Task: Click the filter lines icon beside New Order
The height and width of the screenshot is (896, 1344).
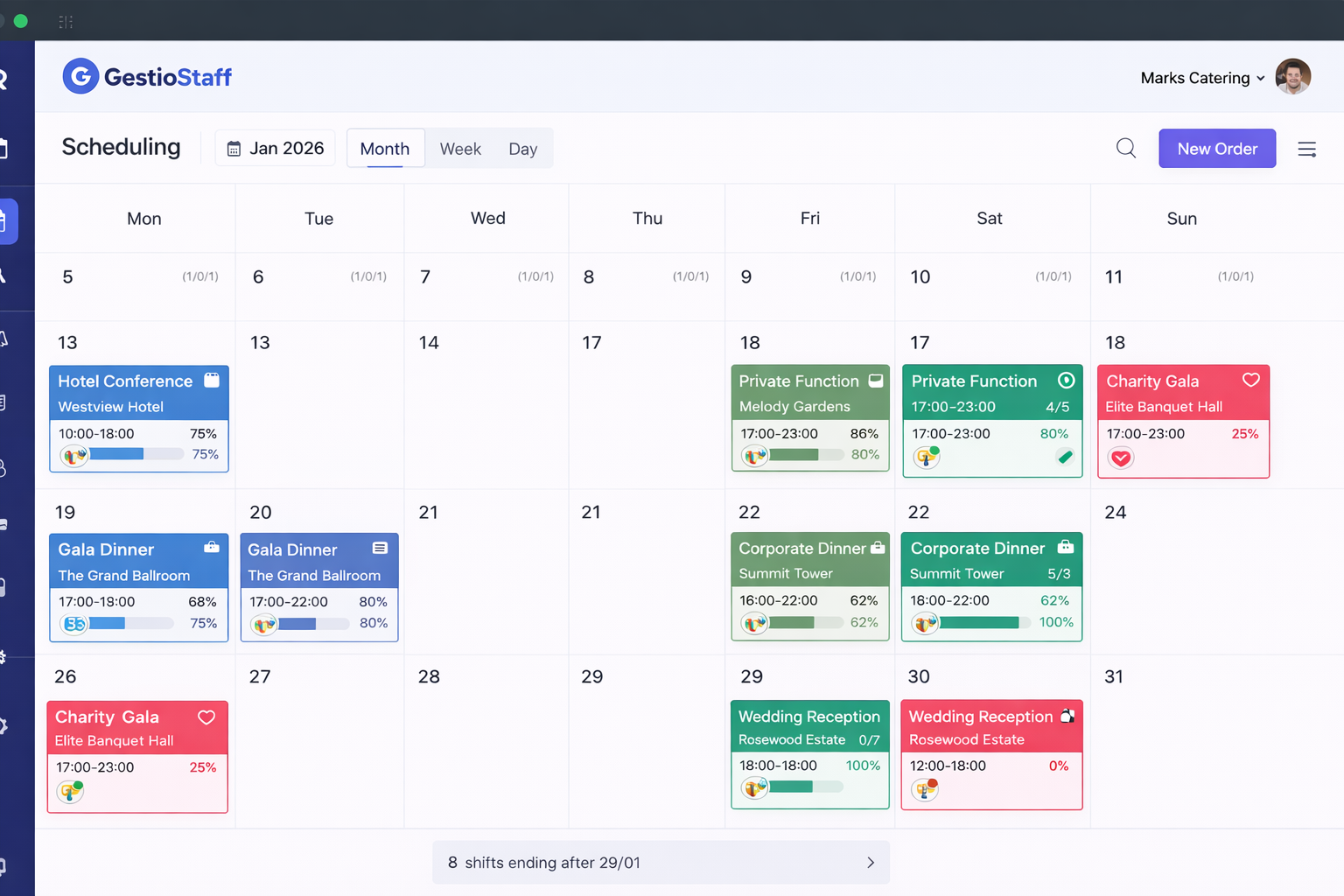Action: coord(1306,149)
